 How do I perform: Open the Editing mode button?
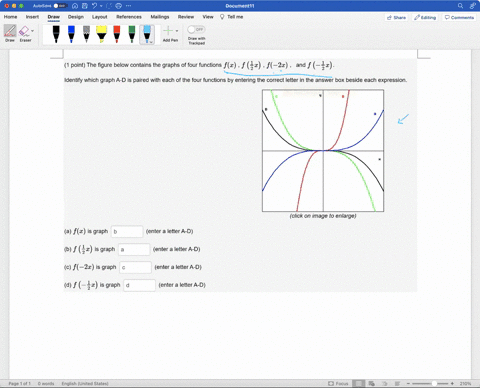425,17
